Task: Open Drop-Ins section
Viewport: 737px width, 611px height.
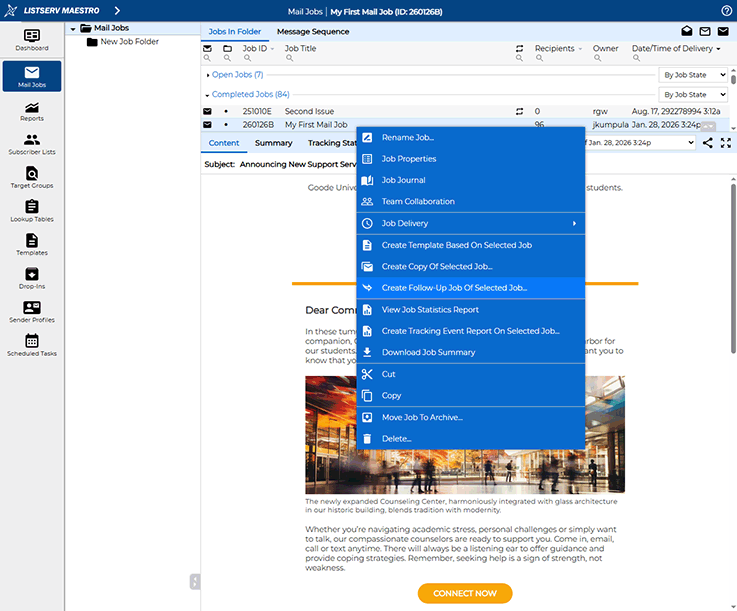Action: [x=31, y=279]
